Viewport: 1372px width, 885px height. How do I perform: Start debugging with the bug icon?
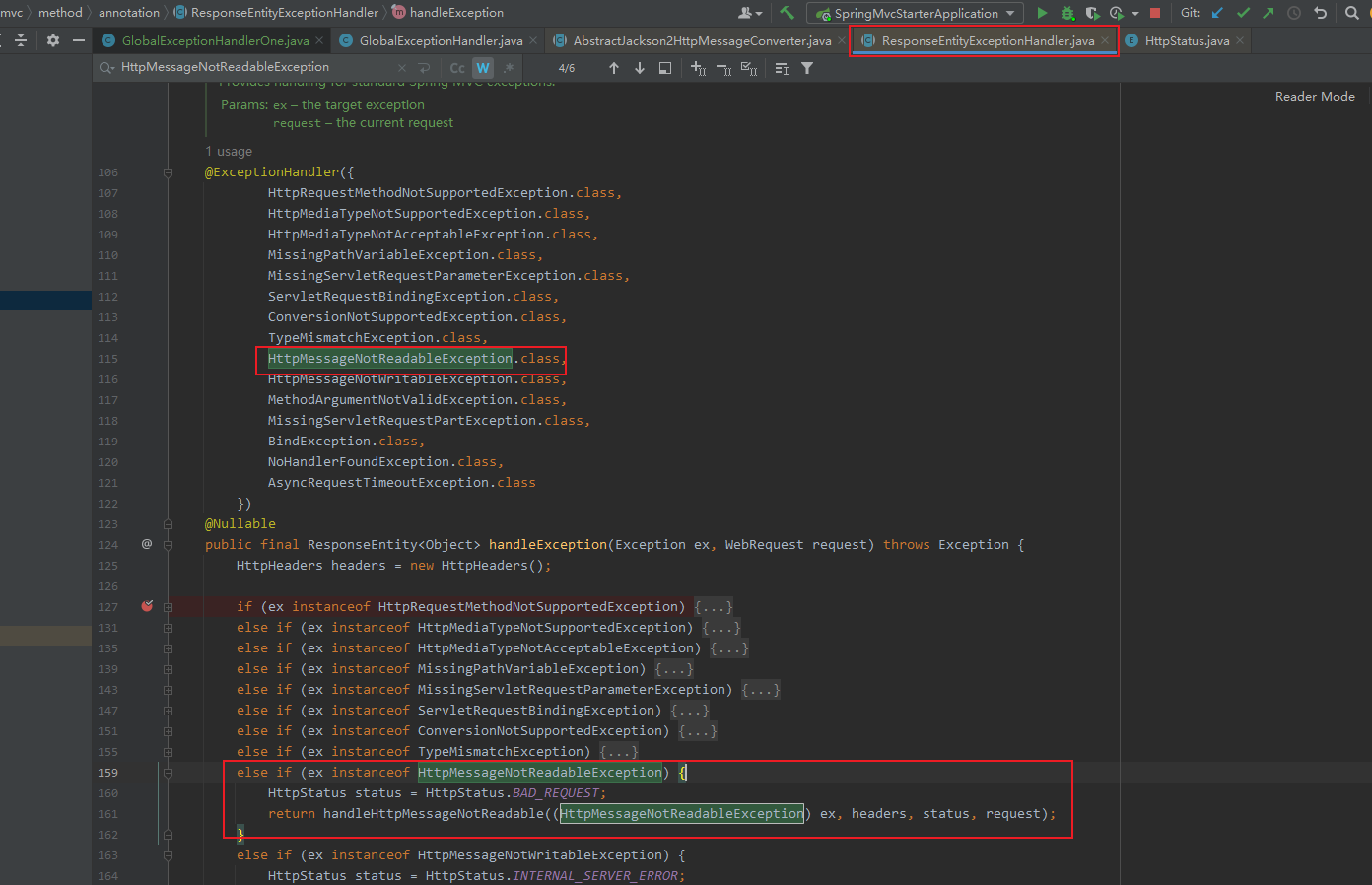point(1067,13)
